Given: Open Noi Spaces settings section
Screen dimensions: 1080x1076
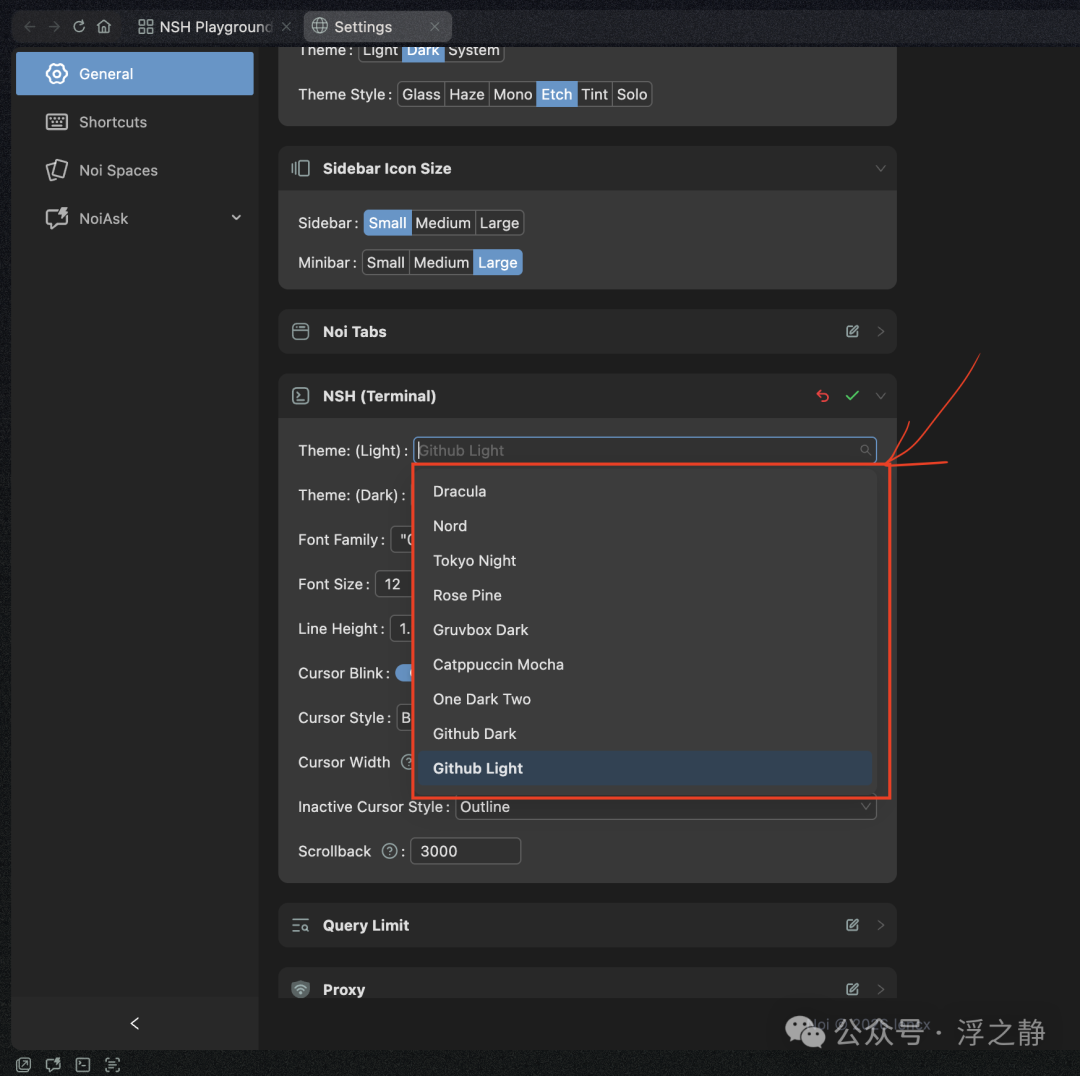Looking at the screenshot, I should [135, 170].
